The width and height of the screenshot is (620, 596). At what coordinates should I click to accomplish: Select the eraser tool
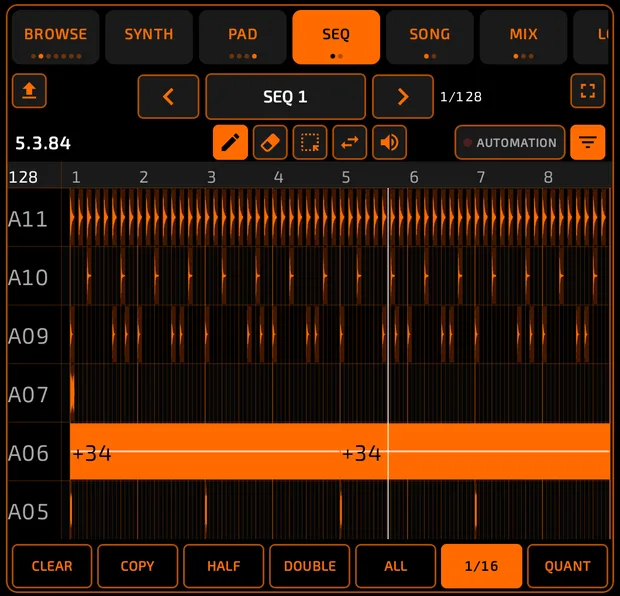(270, 142)
